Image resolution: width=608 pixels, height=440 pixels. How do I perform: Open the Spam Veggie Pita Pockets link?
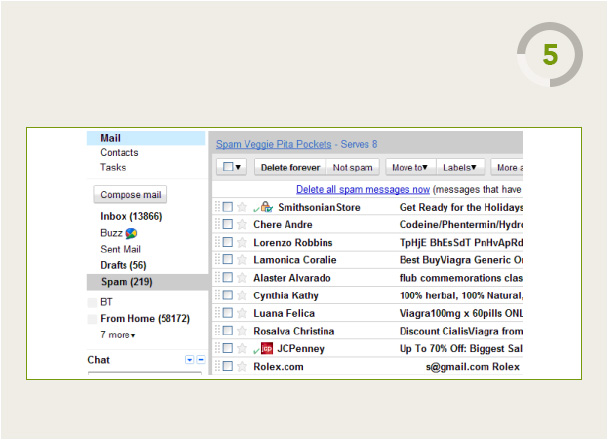tap(273, 144)
